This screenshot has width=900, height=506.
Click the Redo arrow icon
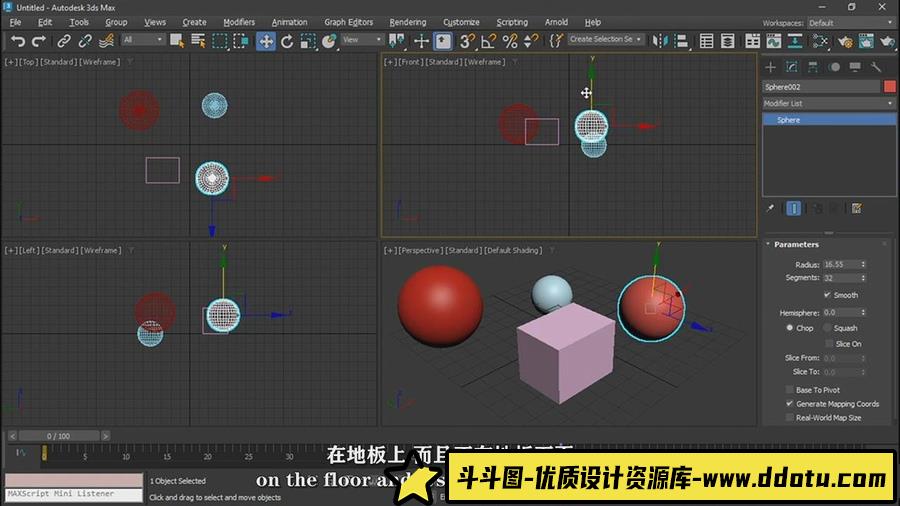(x=39, y=41)
